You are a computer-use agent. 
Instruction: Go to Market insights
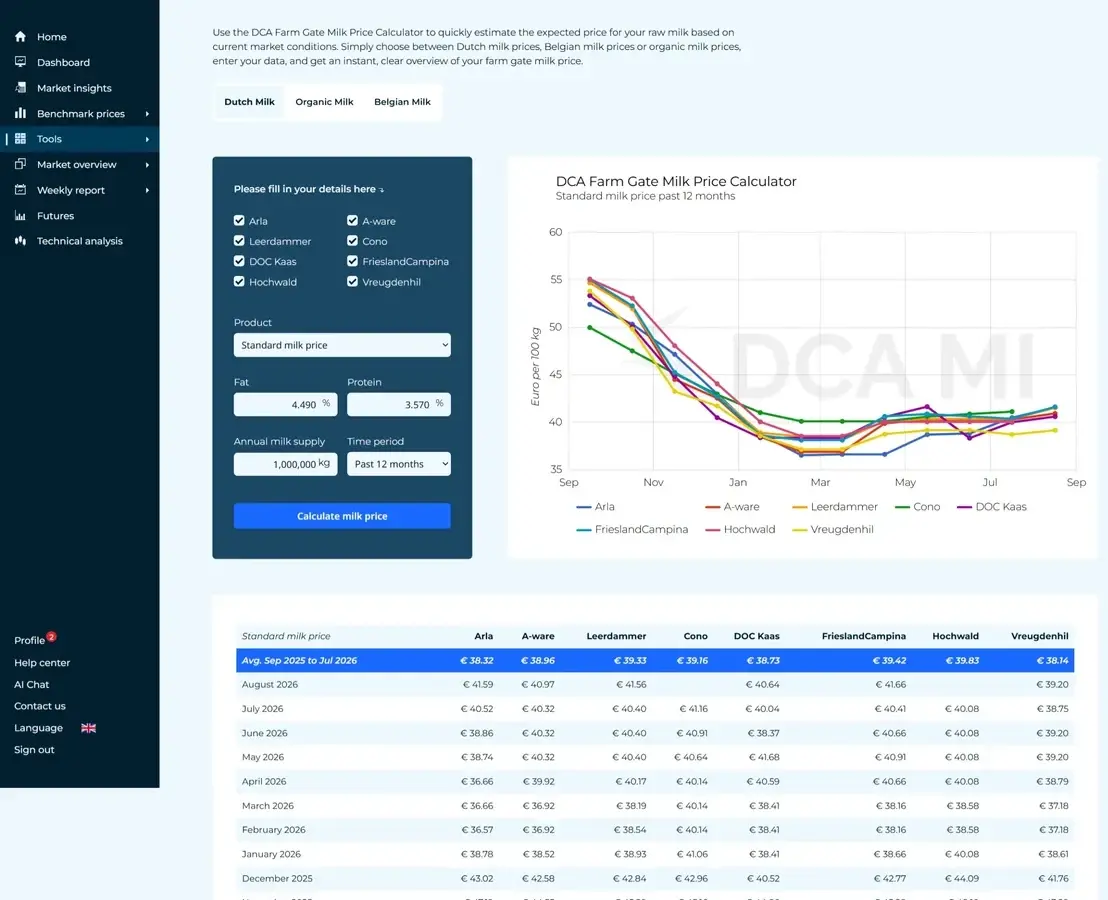(74, 88)
